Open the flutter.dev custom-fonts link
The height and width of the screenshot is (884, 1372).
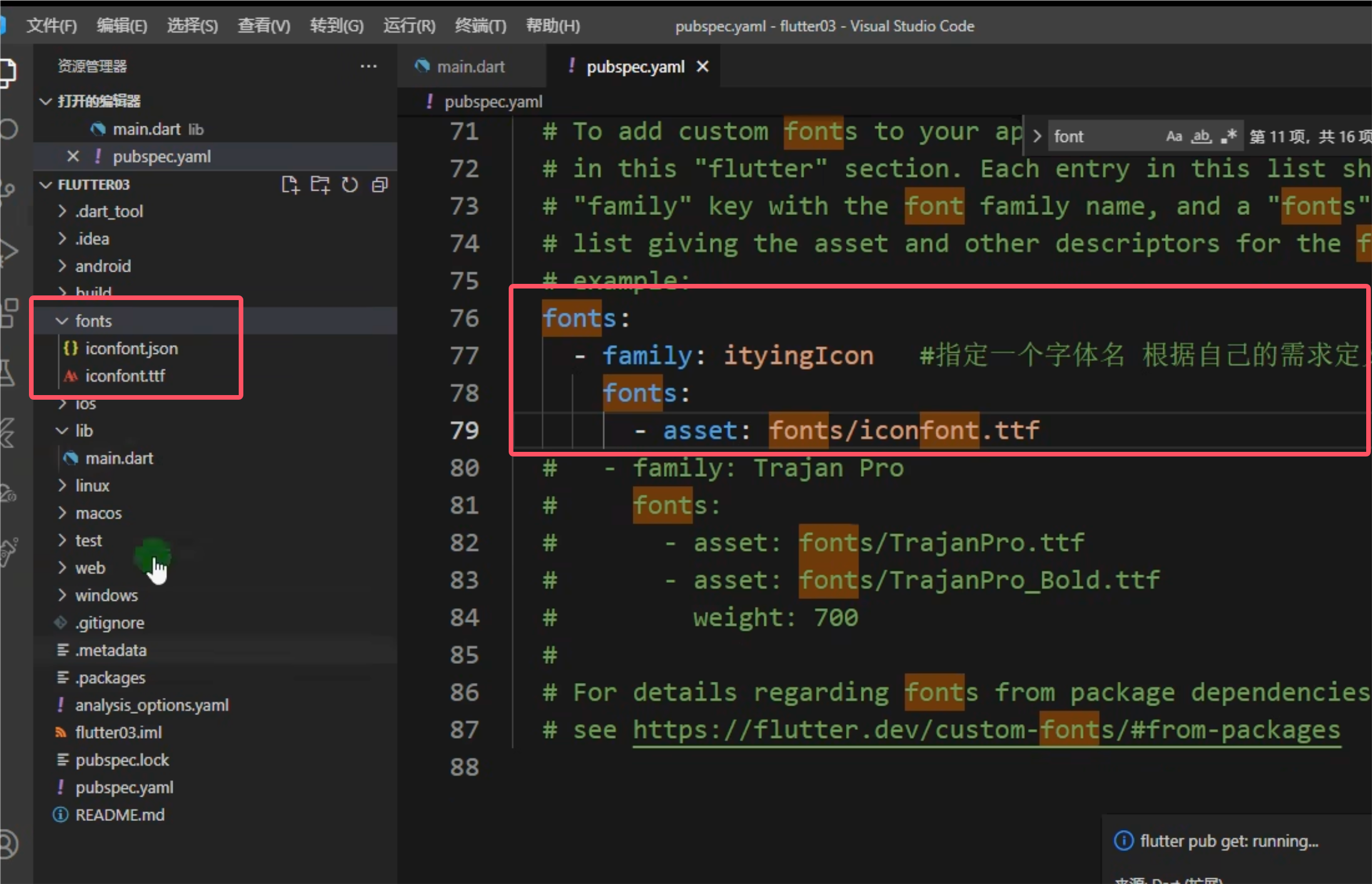pos(986,730)
